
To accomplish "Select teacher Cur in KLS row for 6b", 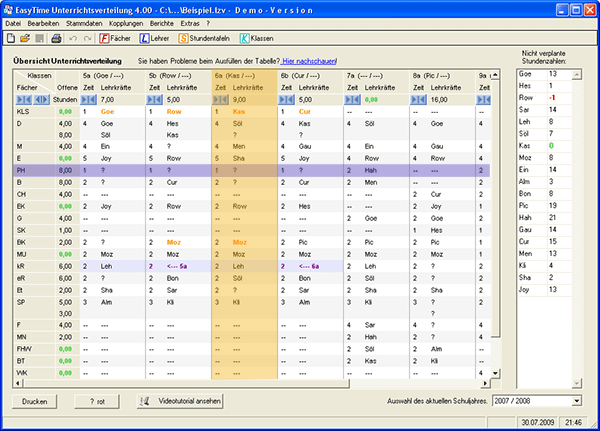I will [305, 112].
